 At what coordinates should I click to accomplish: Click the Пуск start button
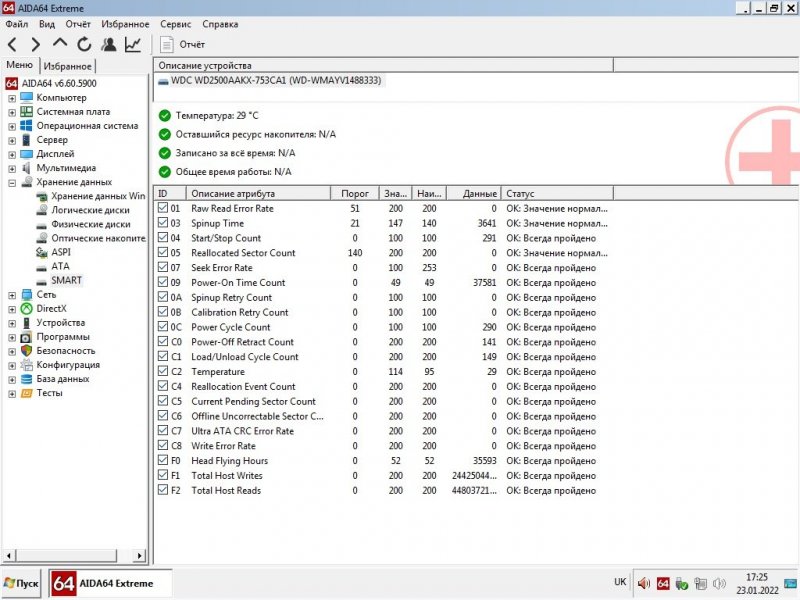tap(22, 583)
